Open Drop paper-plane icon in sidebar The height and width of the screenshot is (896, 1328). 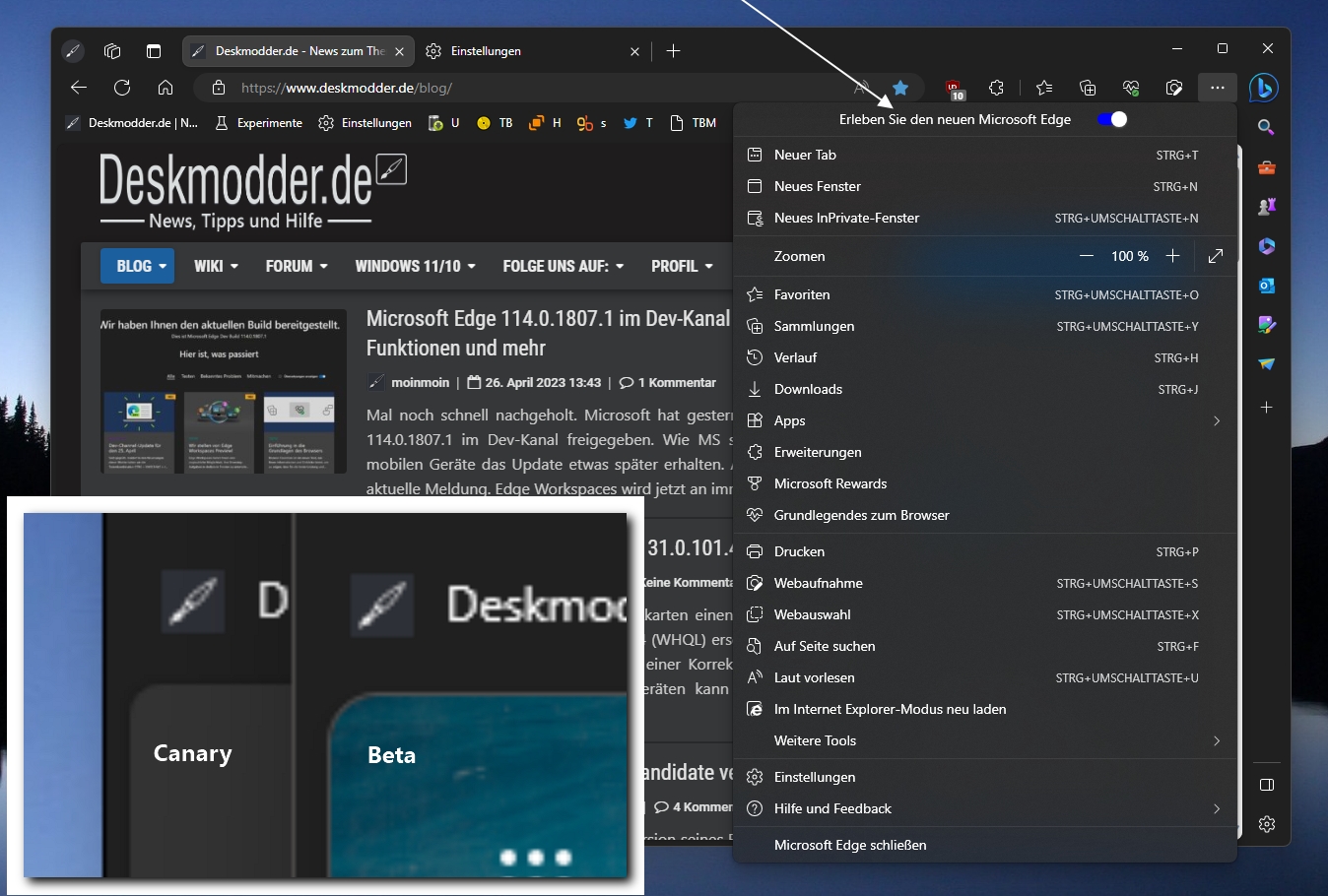pos(1267,363)
